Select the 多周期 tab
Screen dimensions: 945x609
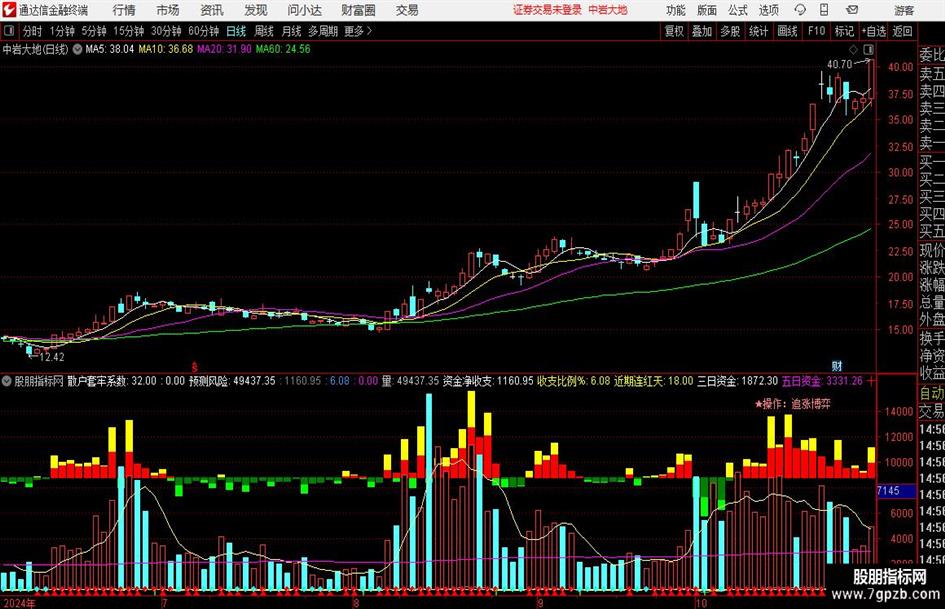[323, 31]
